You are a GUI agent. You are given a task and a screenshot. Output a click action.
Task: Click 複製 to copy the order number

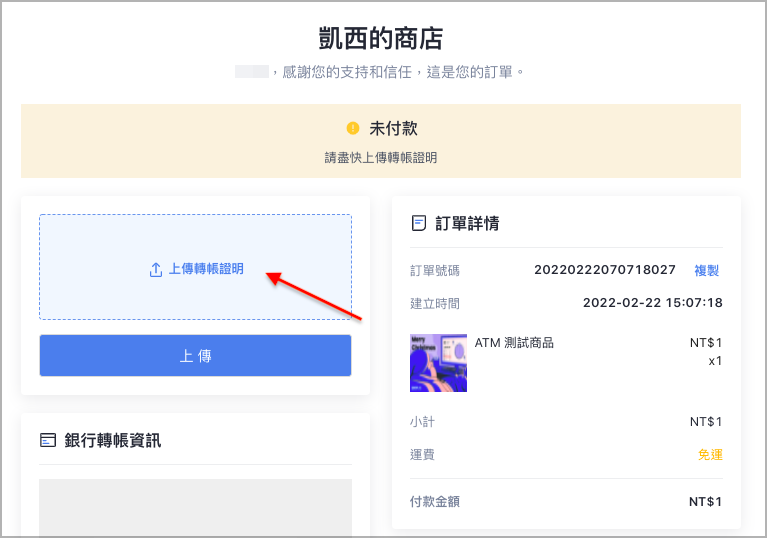(706, 270)
